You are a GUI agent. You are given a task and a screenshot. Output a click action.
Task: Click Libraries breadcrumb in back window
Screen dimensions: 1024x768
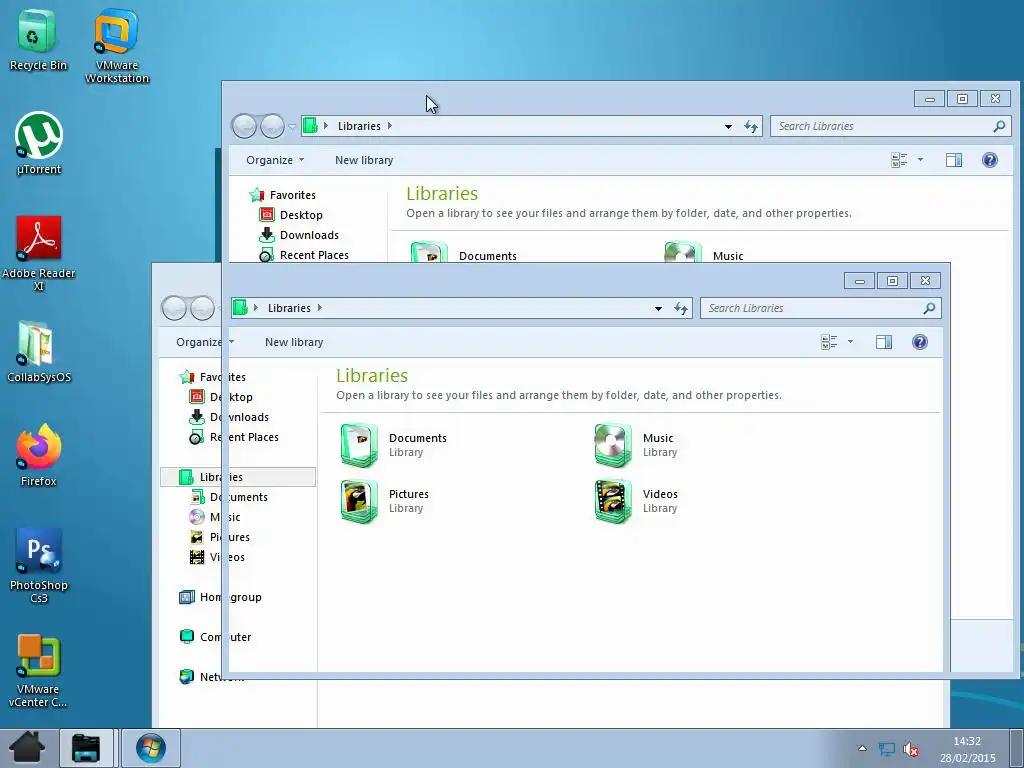click(359, 126)
